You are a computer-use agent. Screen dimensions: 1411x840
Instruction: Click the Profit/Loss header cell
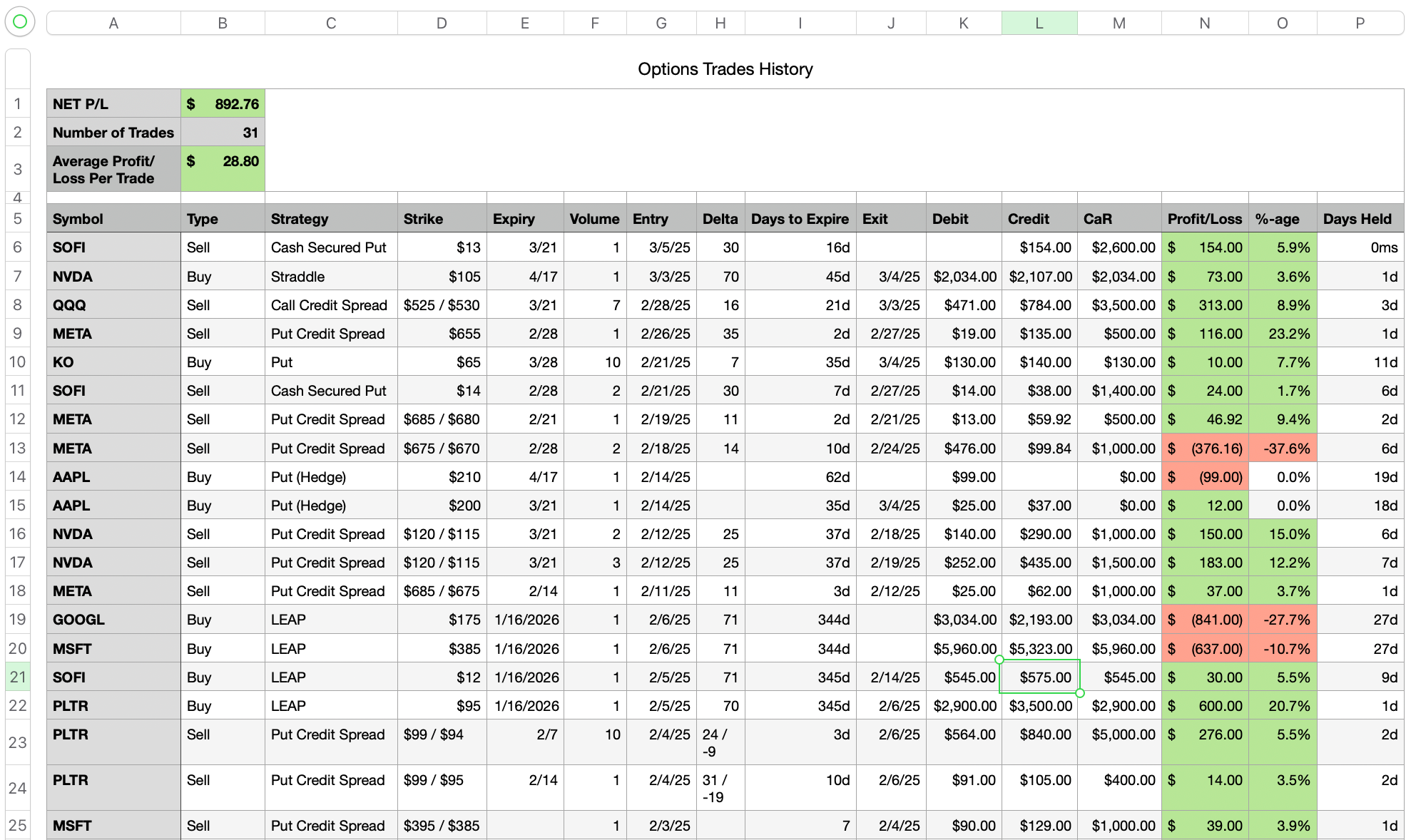pyautogui.click(x=1205, y=219)
